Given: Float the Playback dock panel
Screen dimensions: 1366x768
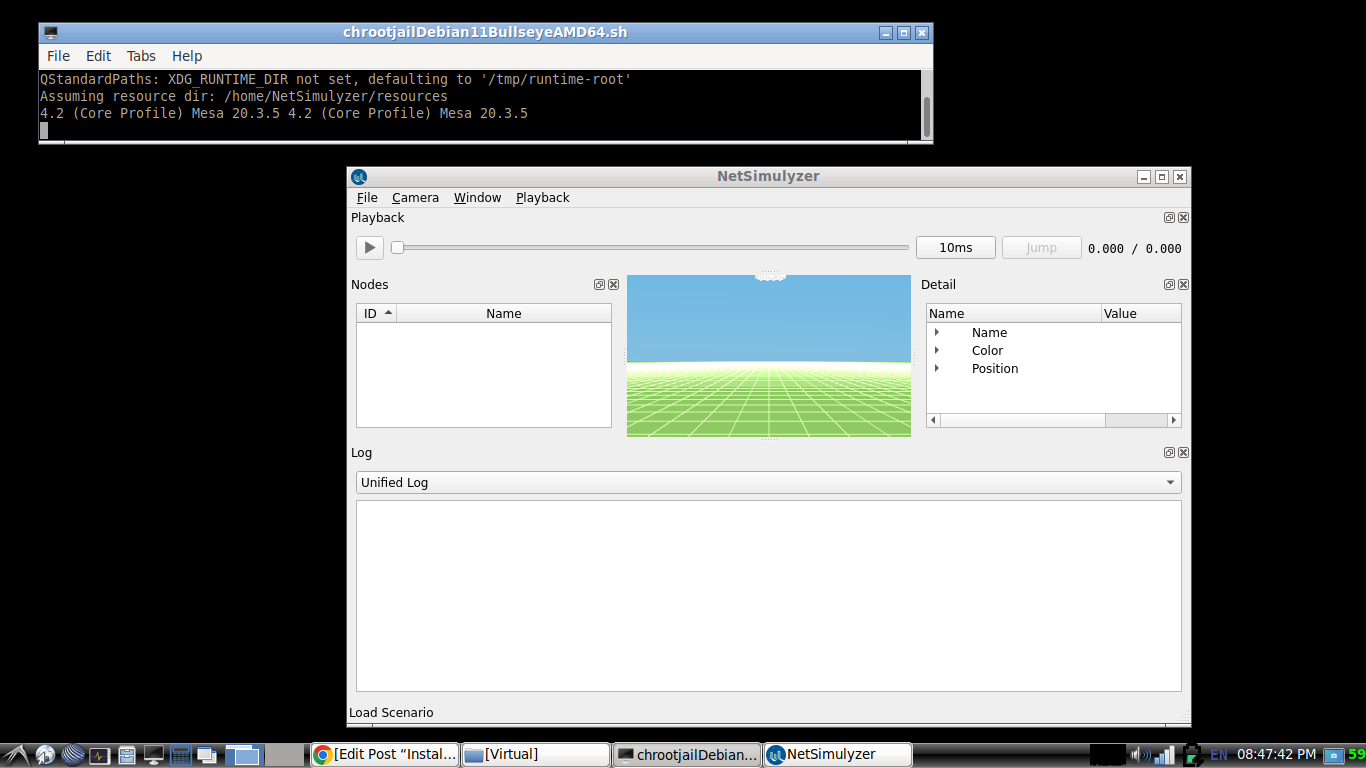Looking at the screenshot, I should click(1169, 217).
